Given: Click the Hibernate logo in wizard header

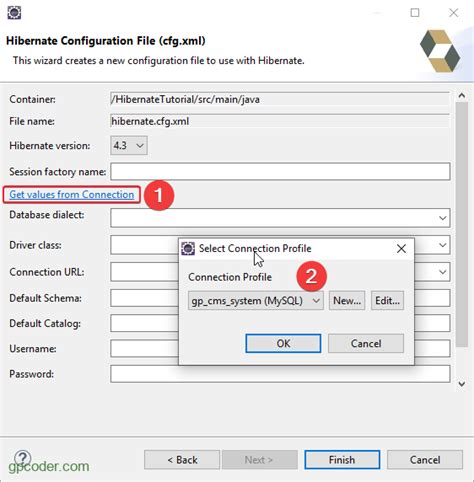Looking at the screenshot, I should (440, 51).
